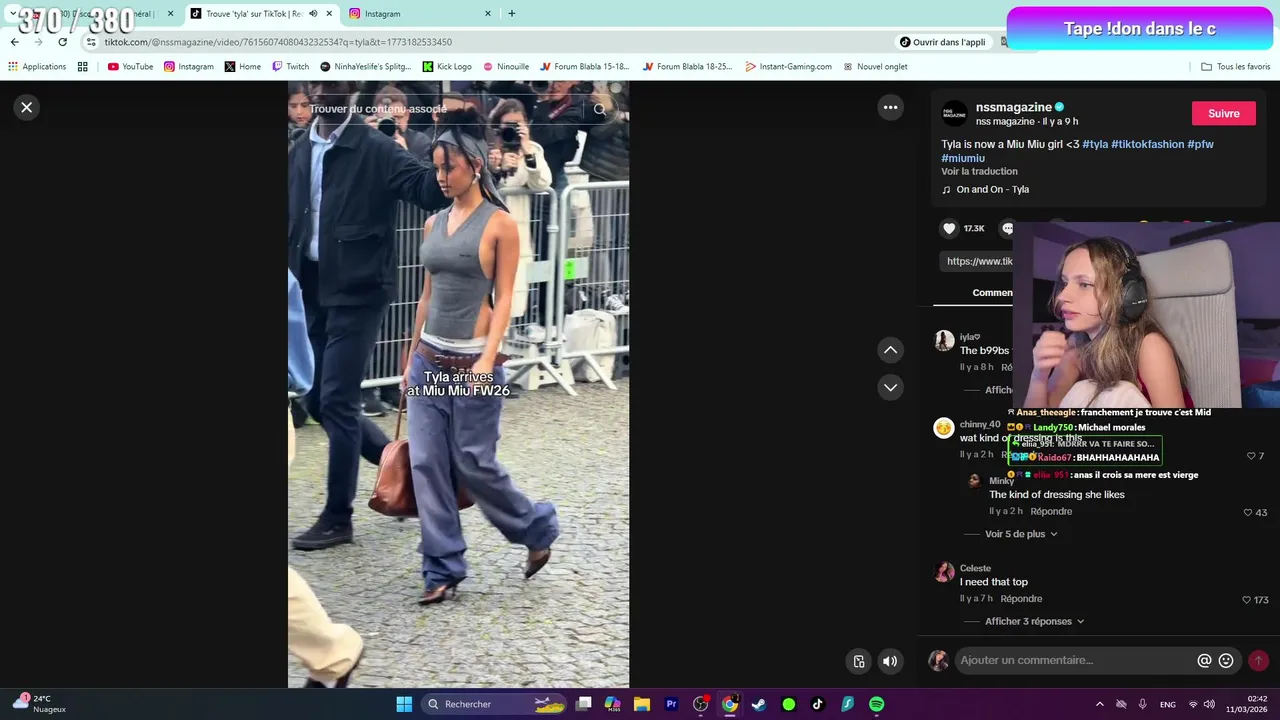Image resolution: width=1280 pixels, height=720 pixels.
Task: Open the #miumiu hashtag
Action: (x=963, y=158)
